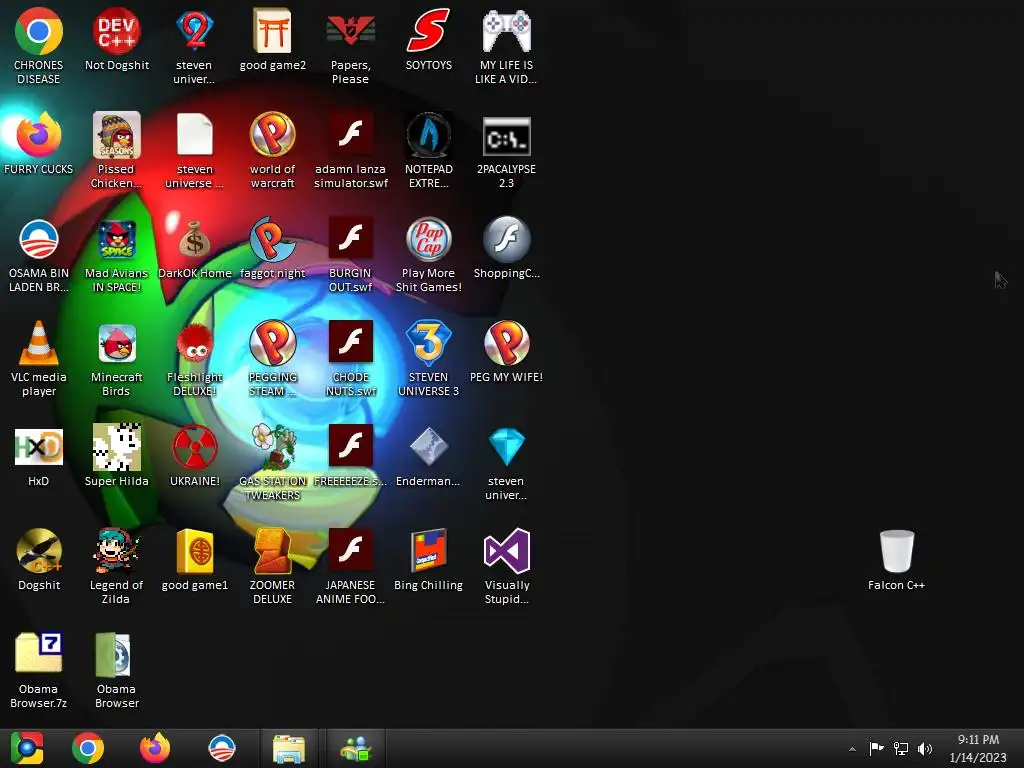Click the messenger people icon on taskbar

pos(355,748)
